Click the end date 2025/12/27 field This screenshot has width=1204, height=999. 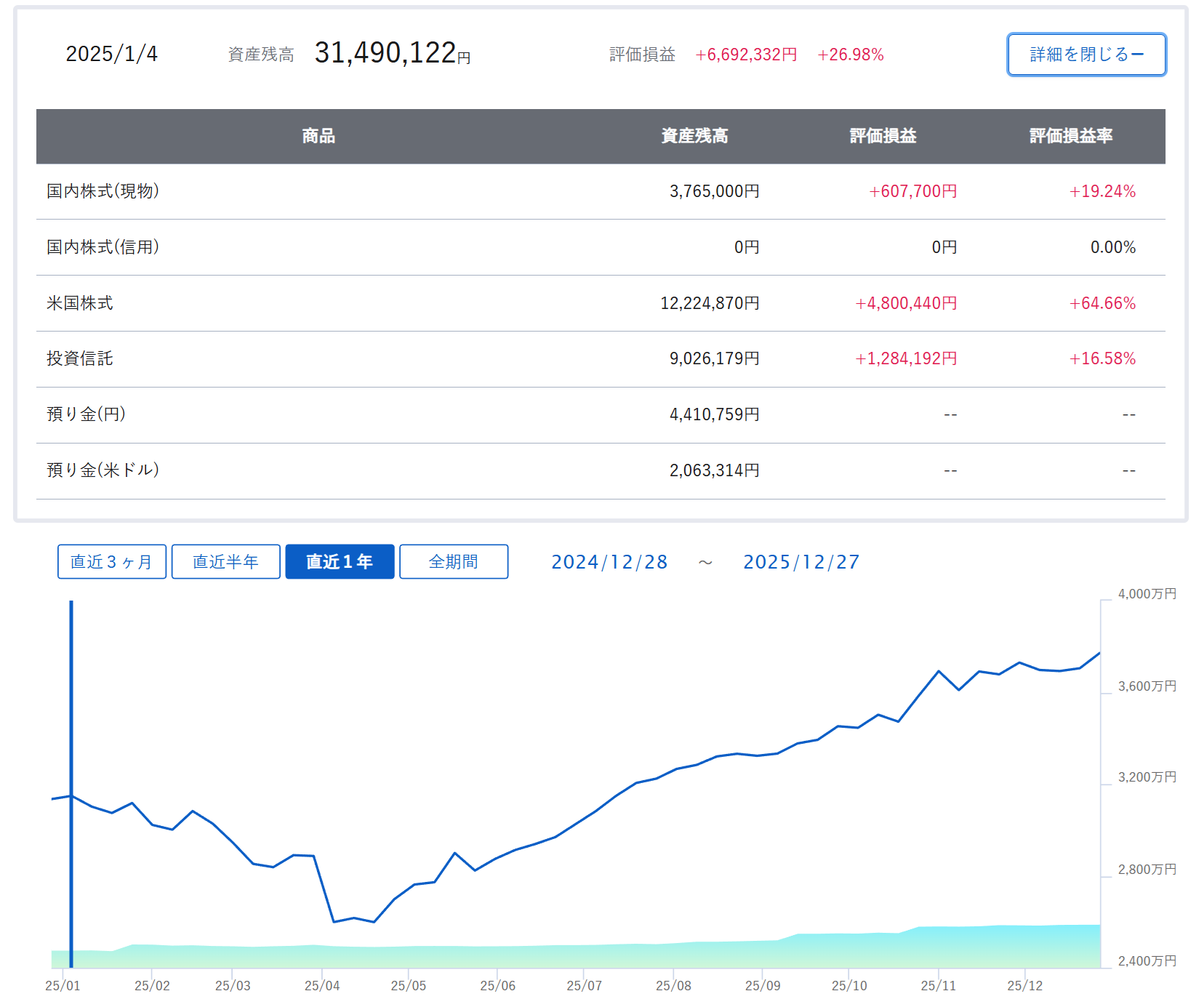click(x=801, y=562)
